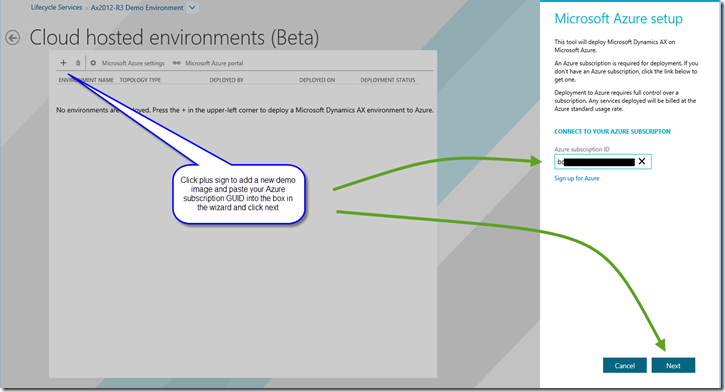Click the trash delete icon in toolbar
The height and width of the screenshot is (392, 725).
tap(78, 63)
